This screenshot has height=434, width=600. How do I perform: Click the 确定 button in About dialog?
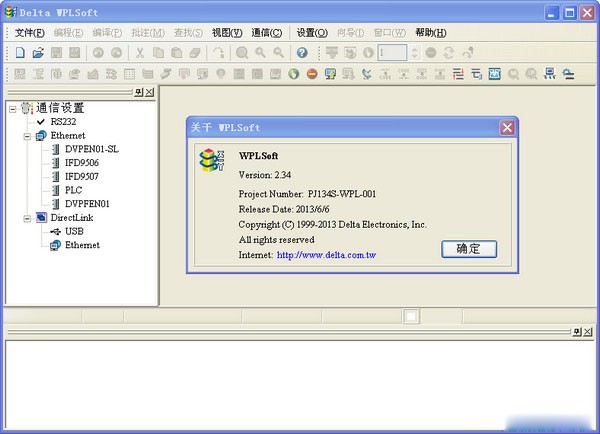click(469, 249)
